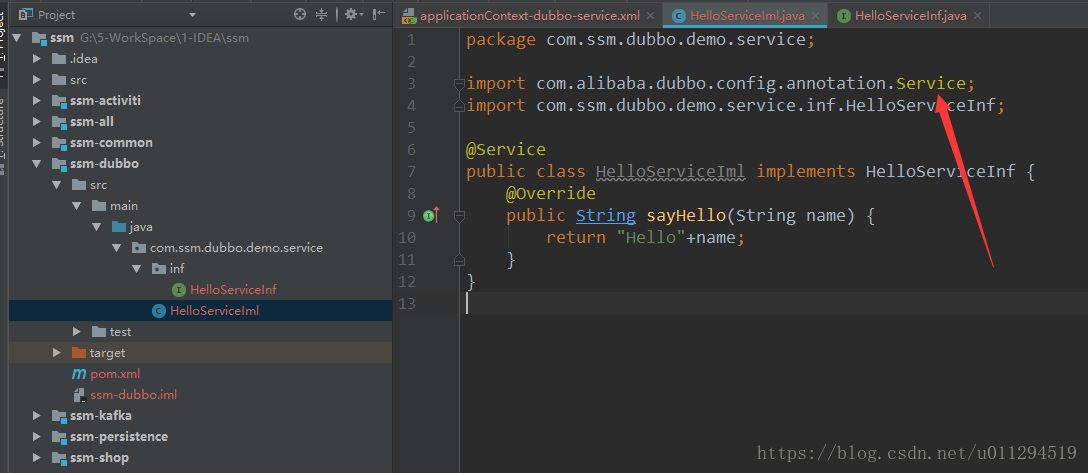Select the ssm-kafka module row
1088x473 pixels.
click(201, 415)
